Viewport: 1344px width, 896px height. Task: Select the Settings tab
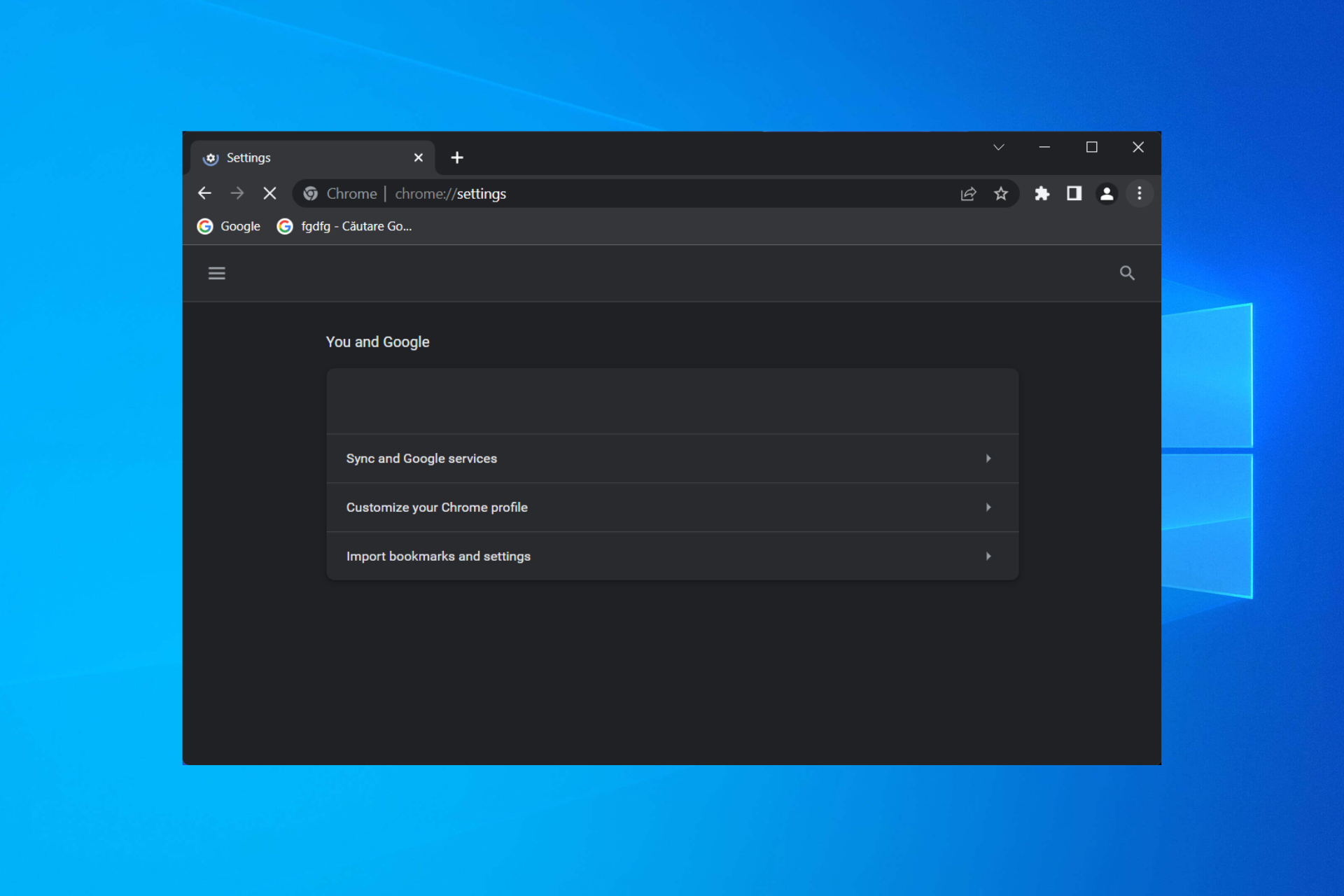[x=312, y=157]
